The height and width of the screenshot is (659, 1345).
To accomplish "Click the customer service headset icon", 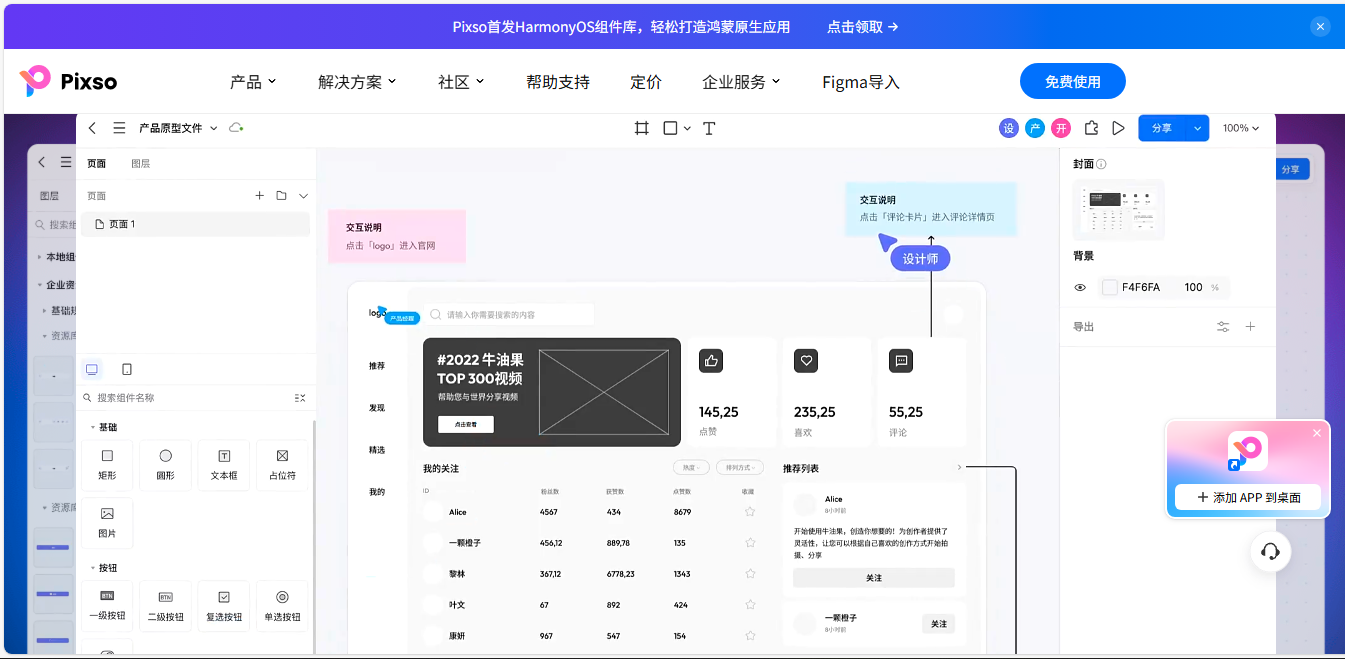I will [1270, 552].
